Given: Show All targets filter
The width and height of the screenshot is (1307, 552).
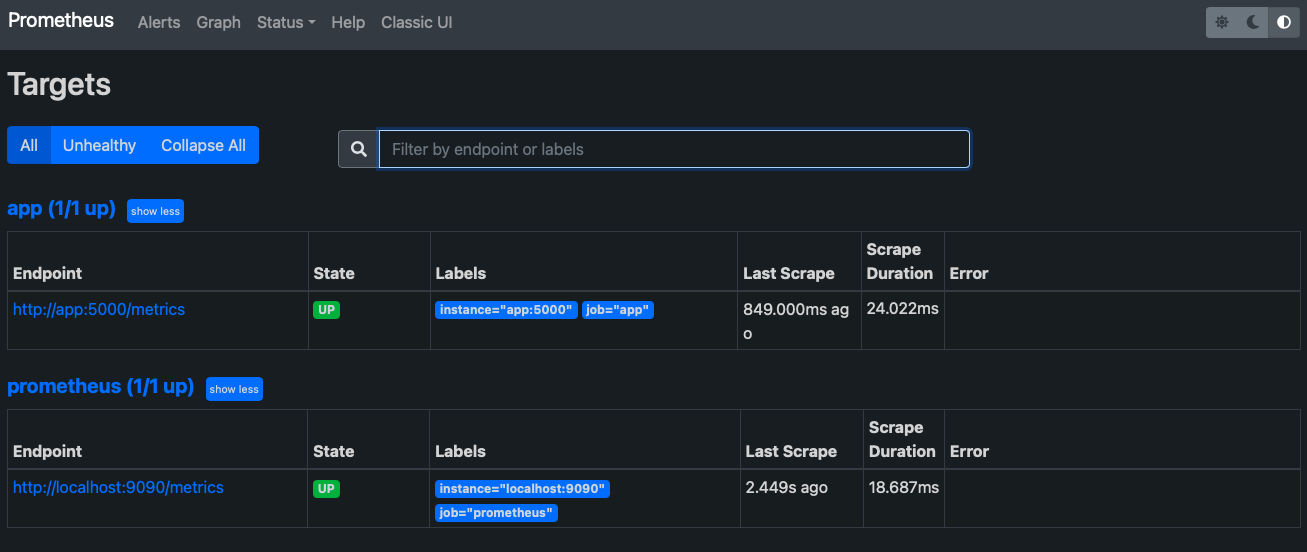Looking at the screenshot, I should [29, 145].
